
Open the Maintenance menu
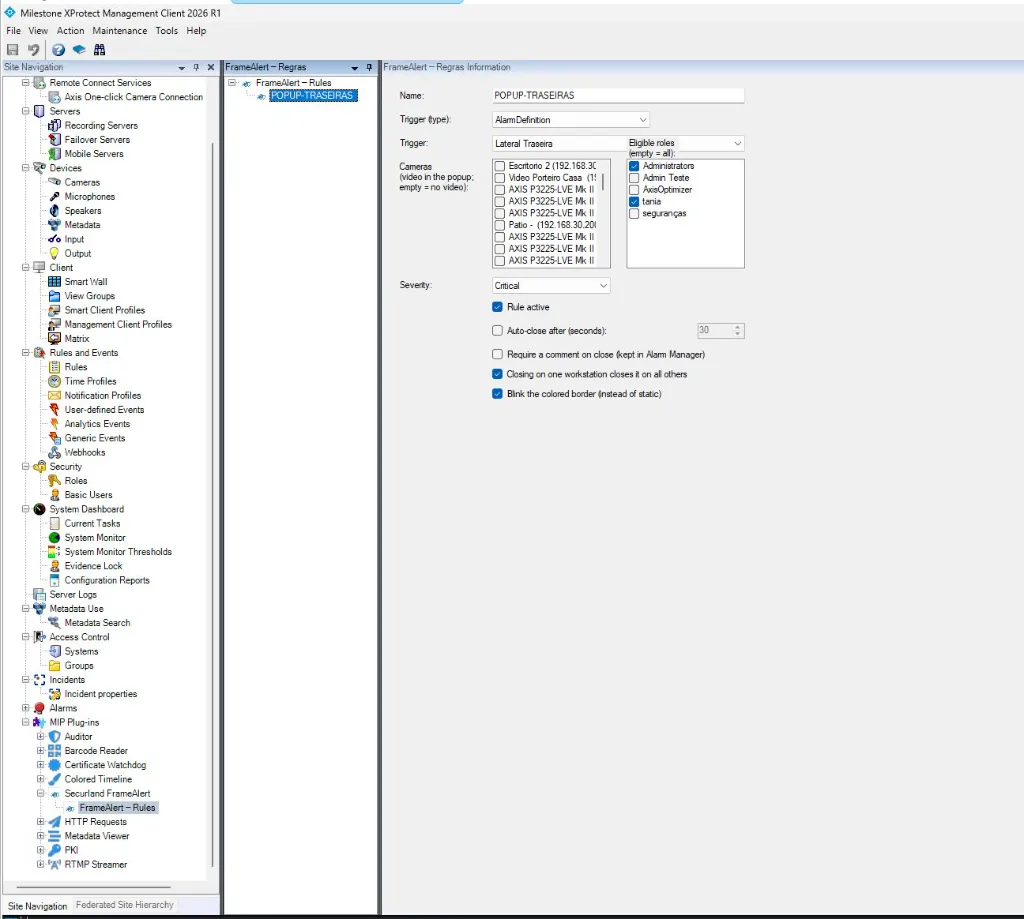tap(120, 31)
